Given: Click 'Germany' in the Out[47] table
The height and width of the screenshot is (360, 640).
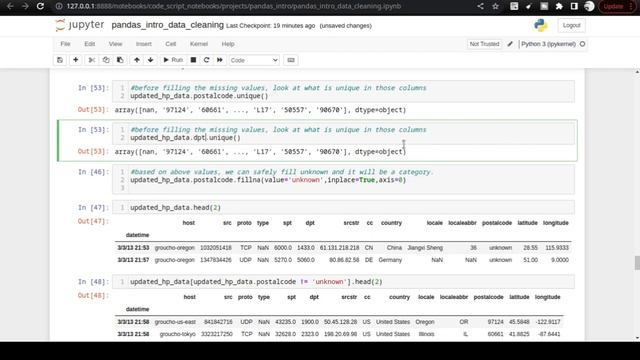Looking at the screenshot, I should pos(390,260).
